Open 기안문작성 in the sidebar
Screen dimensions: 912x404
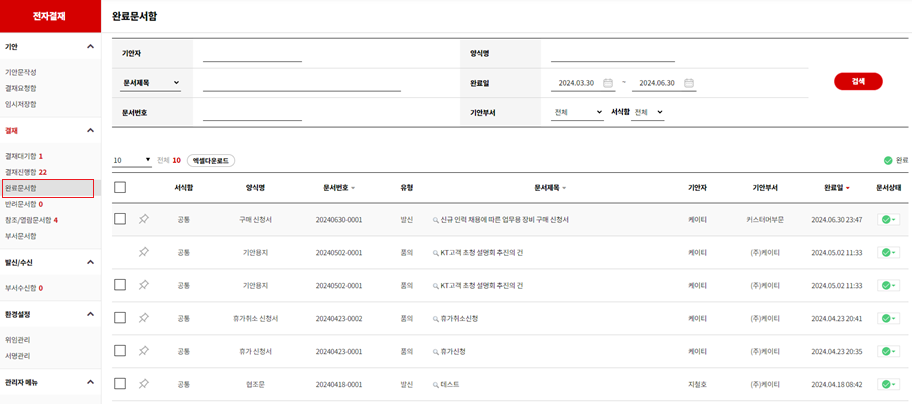(x=20, y=73)
